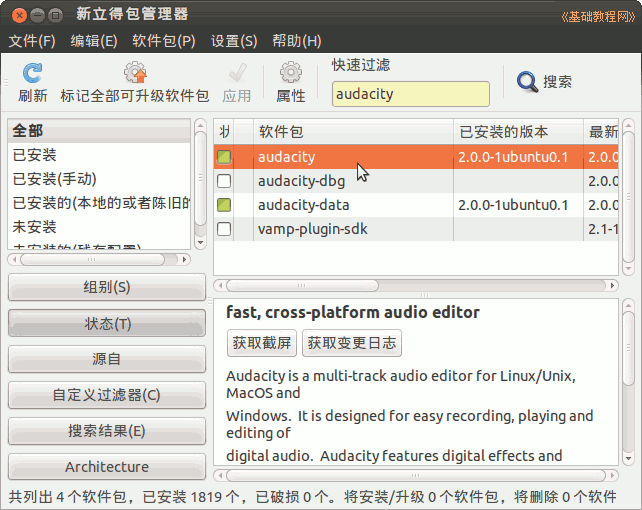The height and width of the screenshot is (510, 642).
Task: Click the 自定义过滤器(C) button
Action: click(107, 395)
